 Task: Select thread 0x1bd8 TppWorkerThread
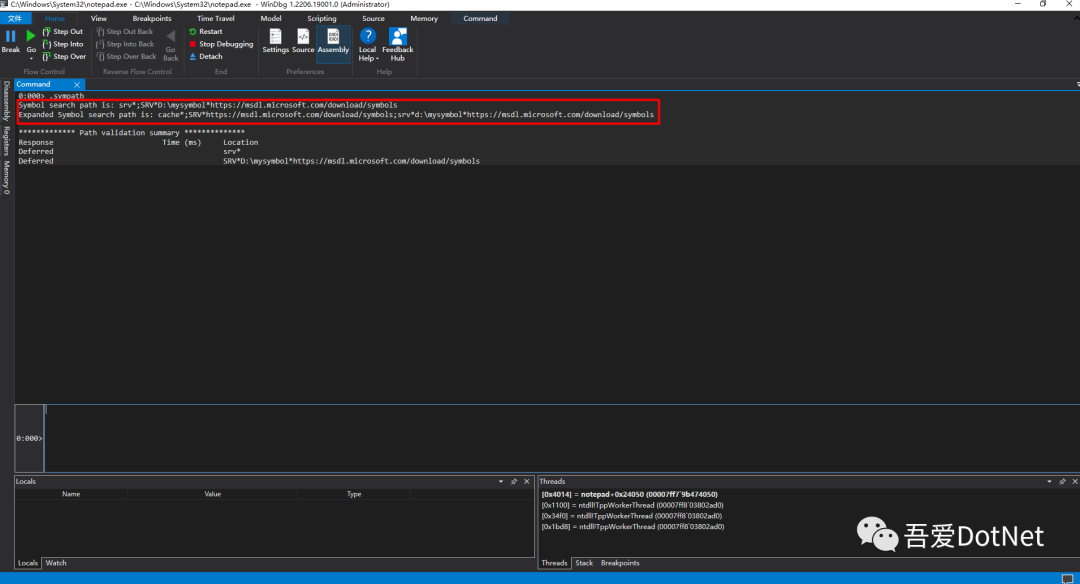coord(632,527)
